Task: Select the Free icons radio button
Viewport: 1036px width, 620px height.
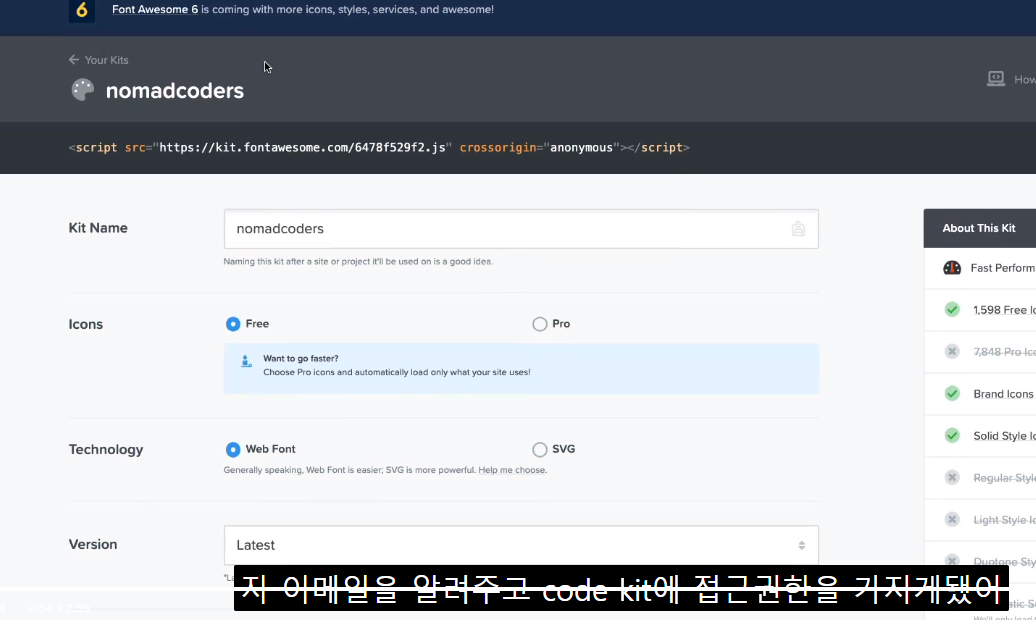Action: point(233,324)
